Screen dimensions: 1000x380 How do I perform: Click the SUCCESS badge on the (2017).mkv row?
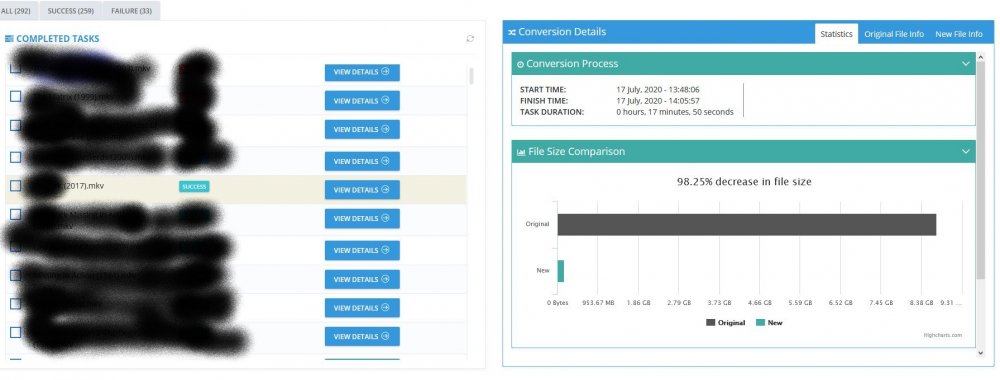pos(194,187)
